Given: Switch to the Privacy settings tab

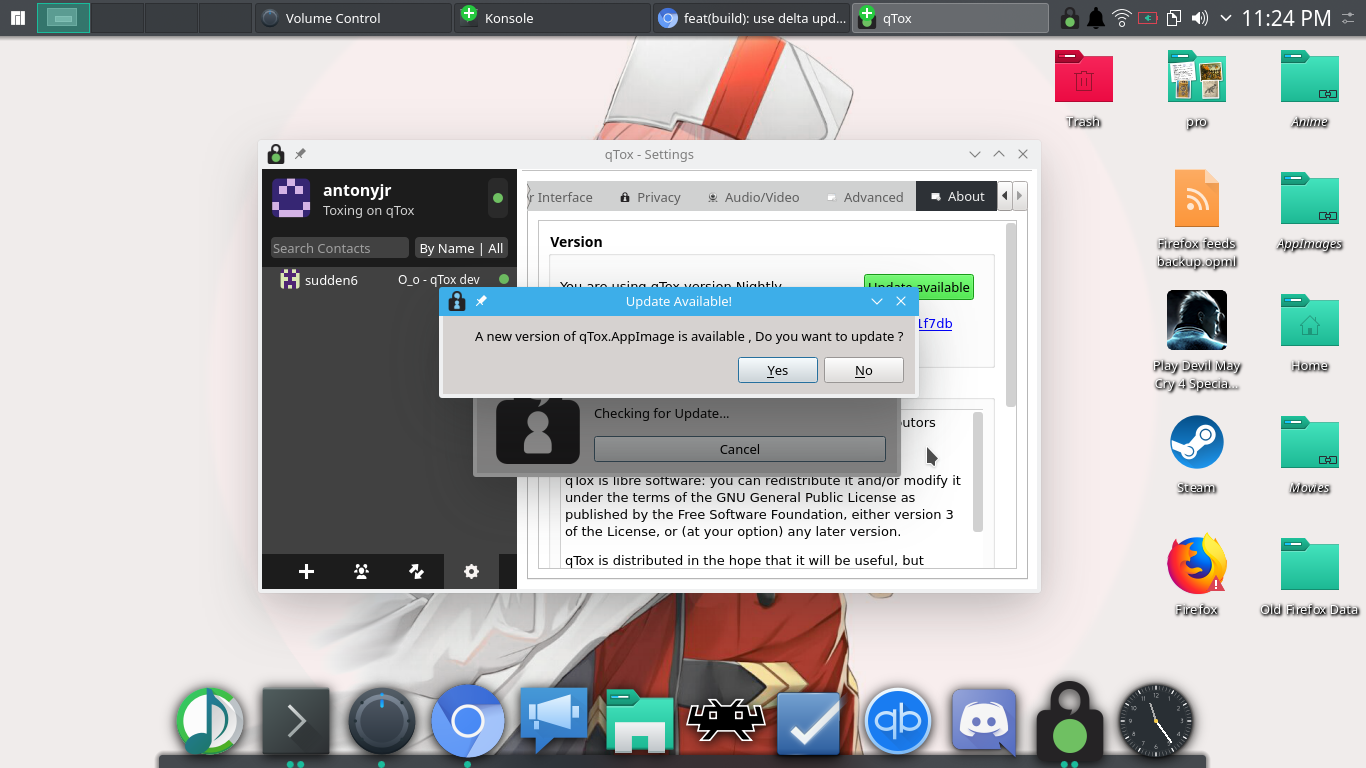Looking at the screenshot, I should [650, 197].
